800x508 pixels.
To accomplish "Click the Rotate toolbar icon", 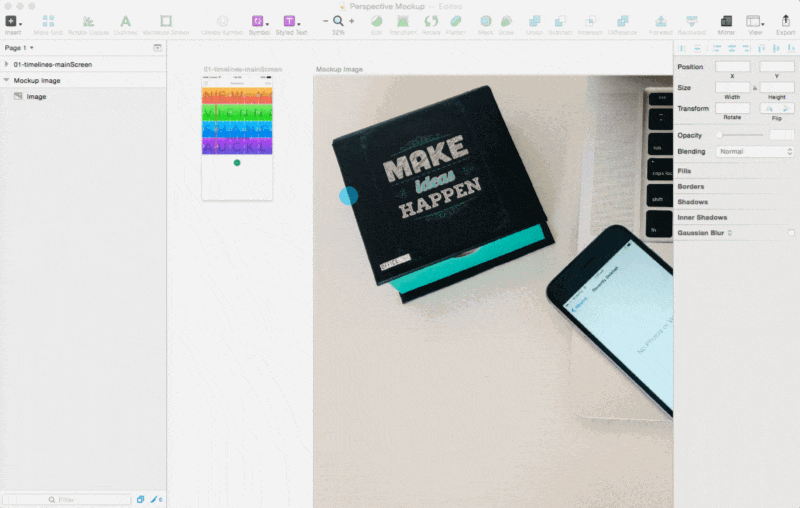I will (431, 21).
